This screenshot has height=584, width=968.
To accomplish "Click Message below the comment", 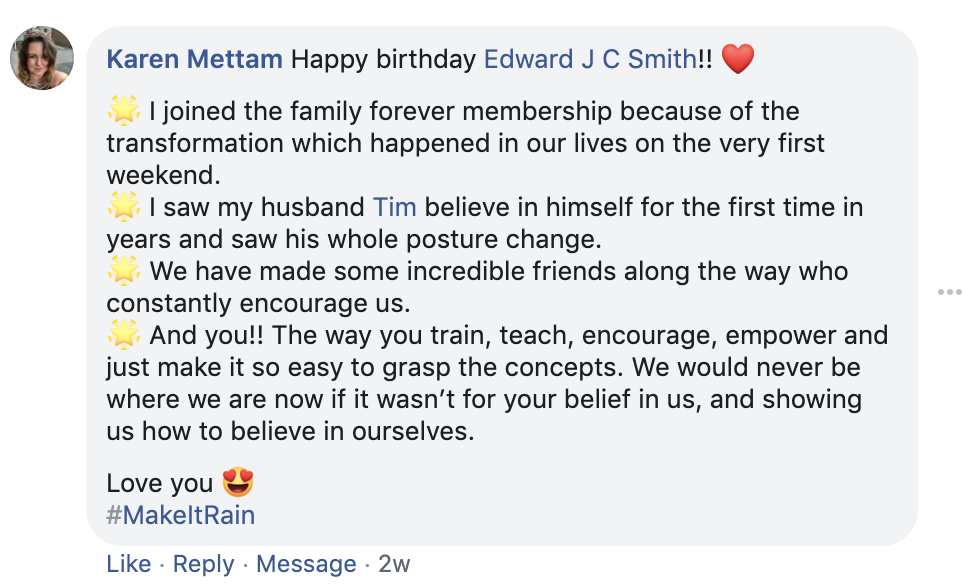I will point(306,564).
